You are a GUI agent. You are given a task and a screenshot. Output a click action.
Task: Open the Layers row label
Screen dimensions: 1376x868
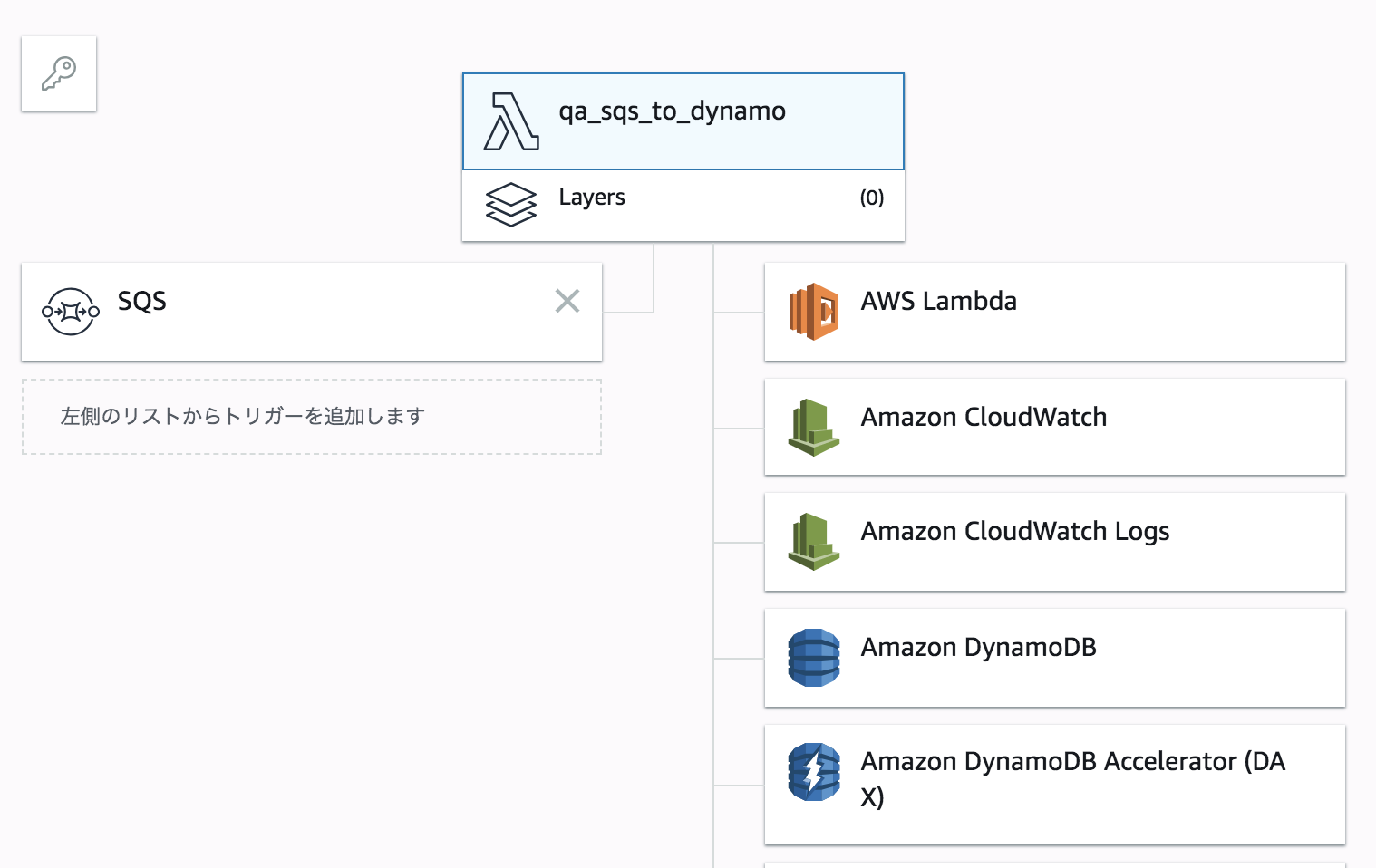coord(592,198)
